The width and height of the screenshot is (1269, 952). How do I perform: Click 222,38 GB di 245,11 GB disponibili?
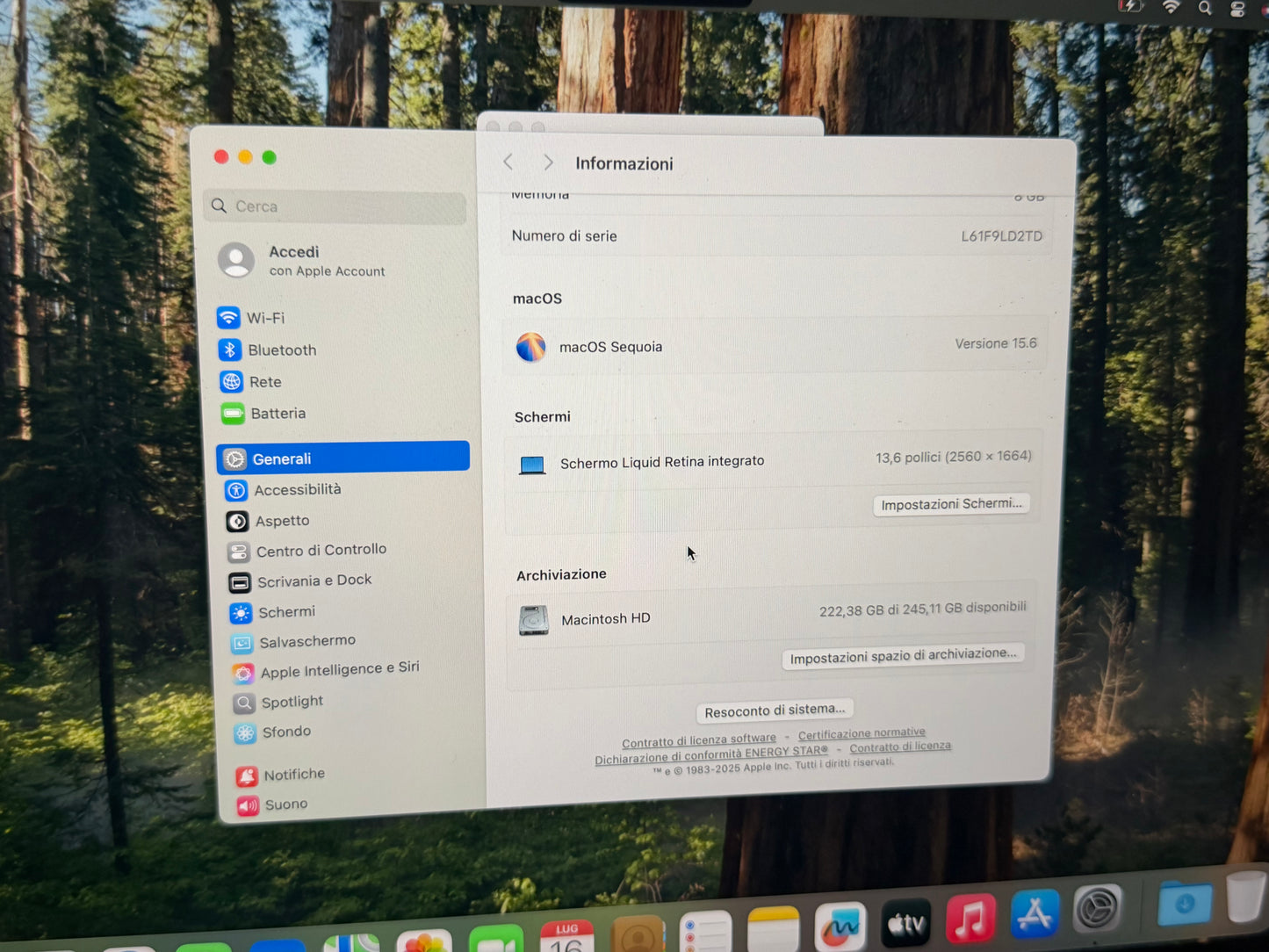click(x=922, y=609)
